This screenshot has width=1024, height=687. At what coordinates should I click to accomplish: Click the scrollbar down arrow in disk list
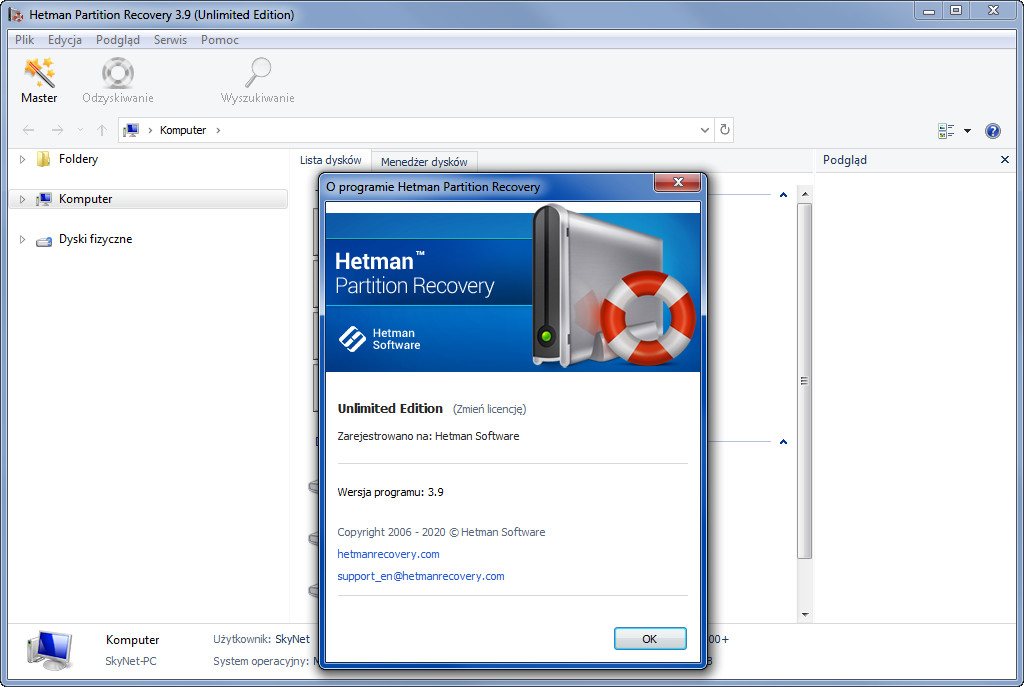[805, 615]
